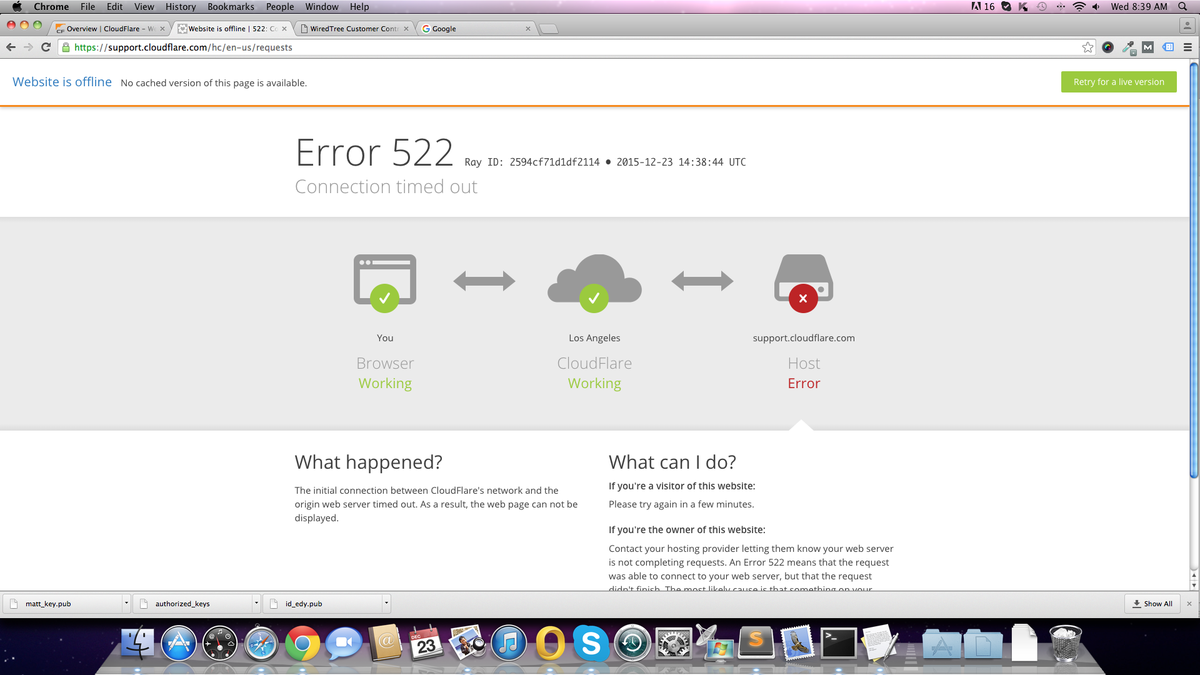Screen dimensions: 1200x675
Task: Click the Ray ID text
Action: pos(532,162)
